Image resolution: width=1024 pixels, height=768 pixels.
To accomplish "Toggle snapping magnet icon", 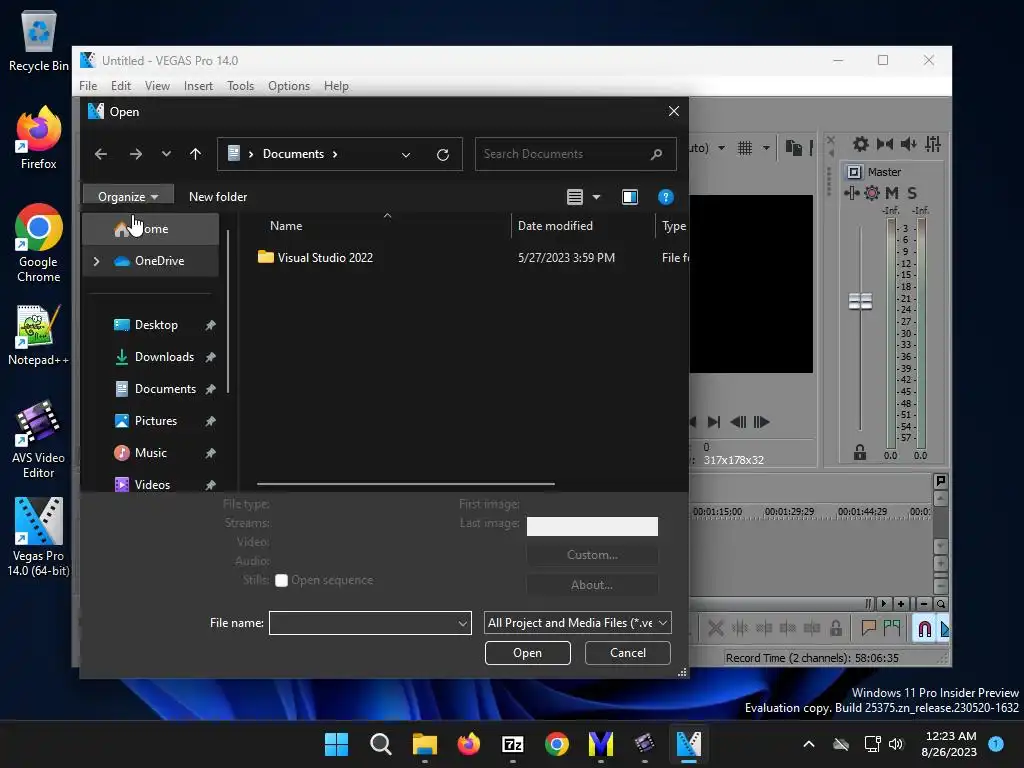I will tap(924, 628).
